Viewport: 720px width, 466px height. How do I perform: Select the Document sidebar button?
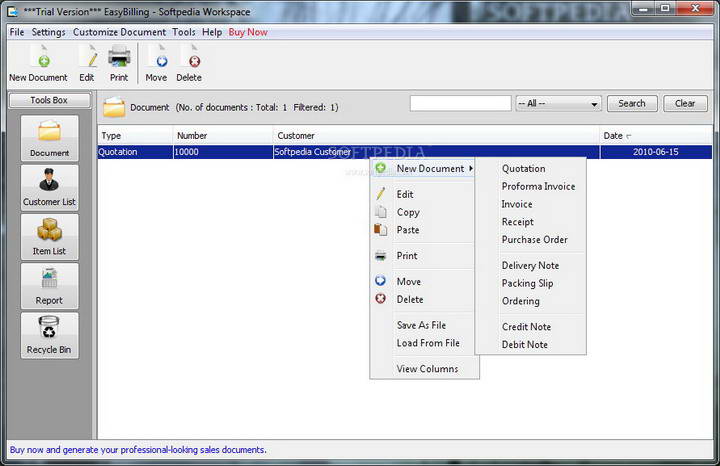point(49,139)
